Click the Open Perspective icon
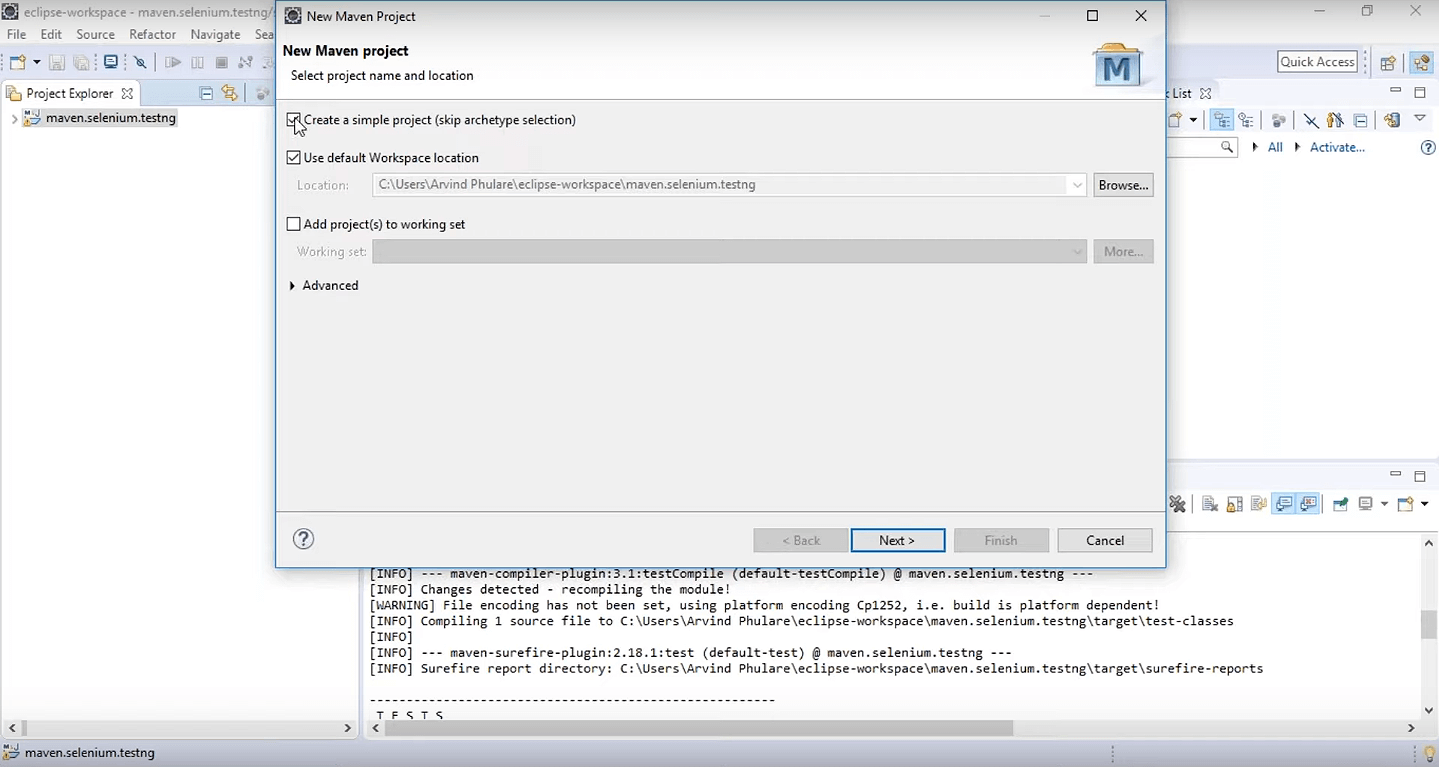The width and height of the screenshot is (1439, 767). (x=1388, y=62)
